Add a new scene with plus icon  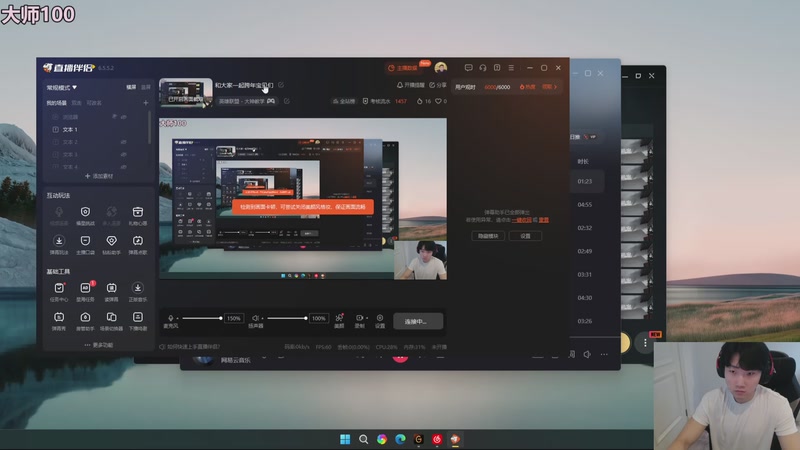(x=146, y=103)
